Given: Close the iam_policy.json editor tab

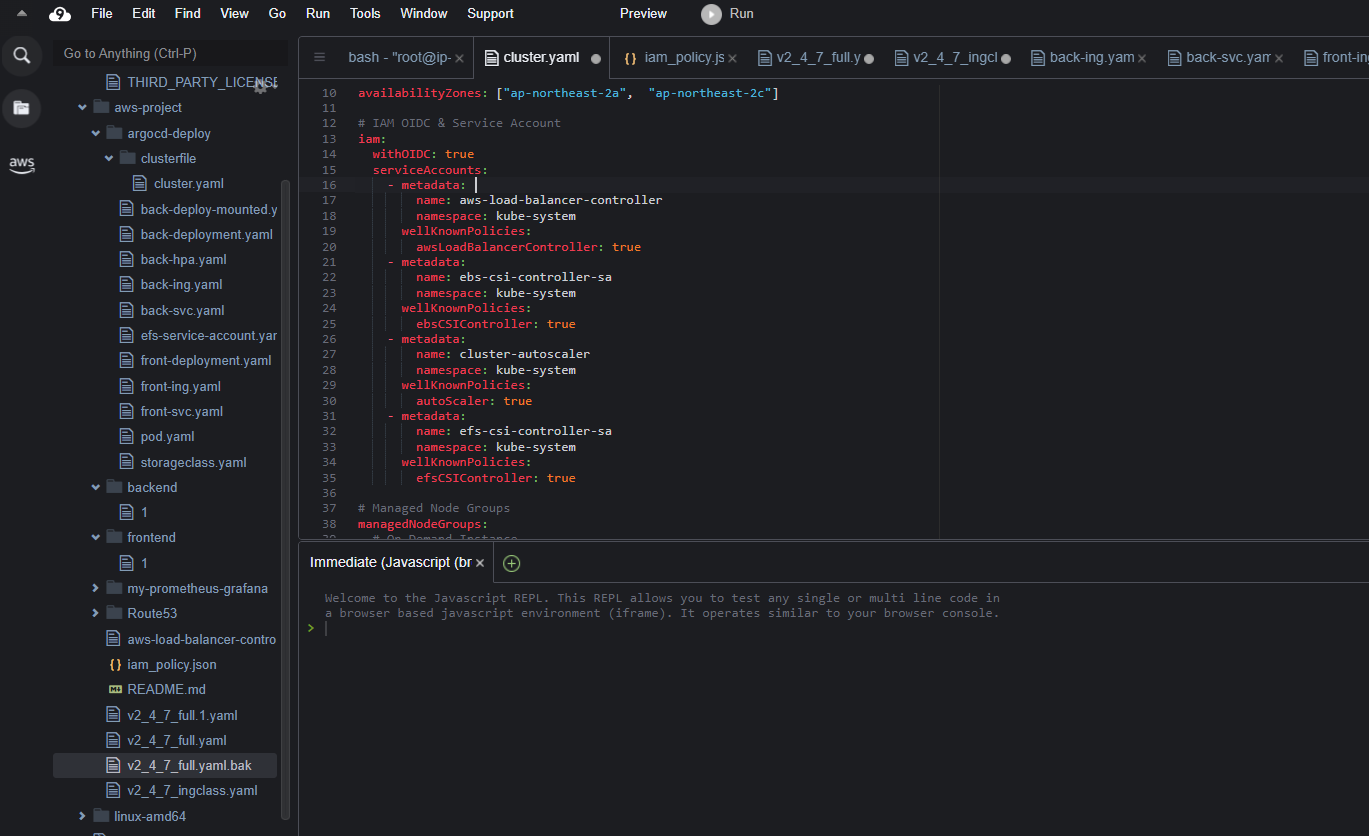Looking at the screenshot, I should pos(732,59).
